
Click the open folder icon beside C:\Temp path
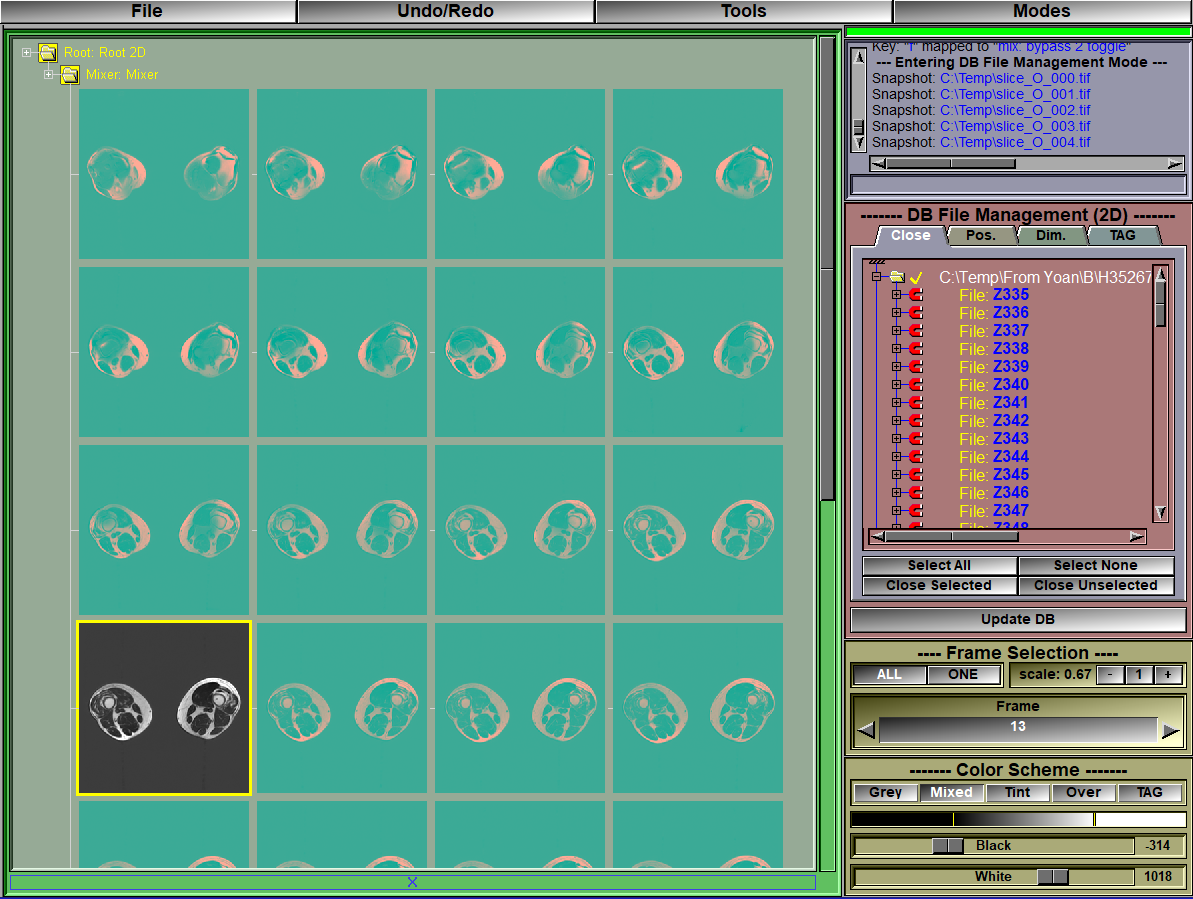[898, 277]
